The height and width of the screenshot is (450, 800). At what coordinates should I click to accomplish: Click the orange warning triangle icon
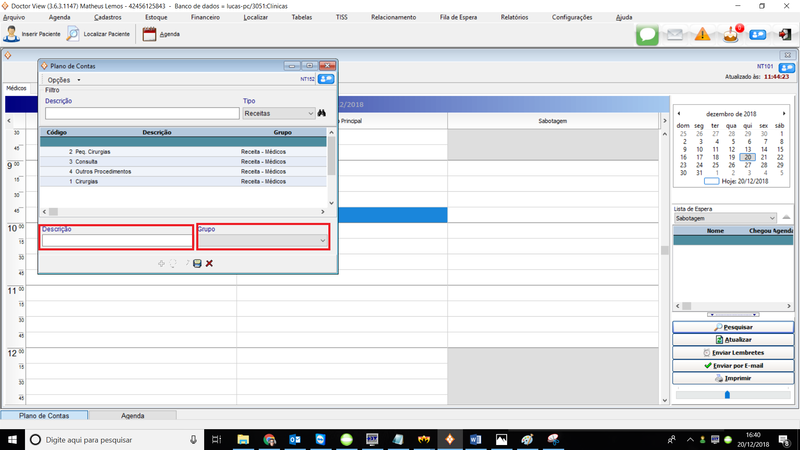703,35
